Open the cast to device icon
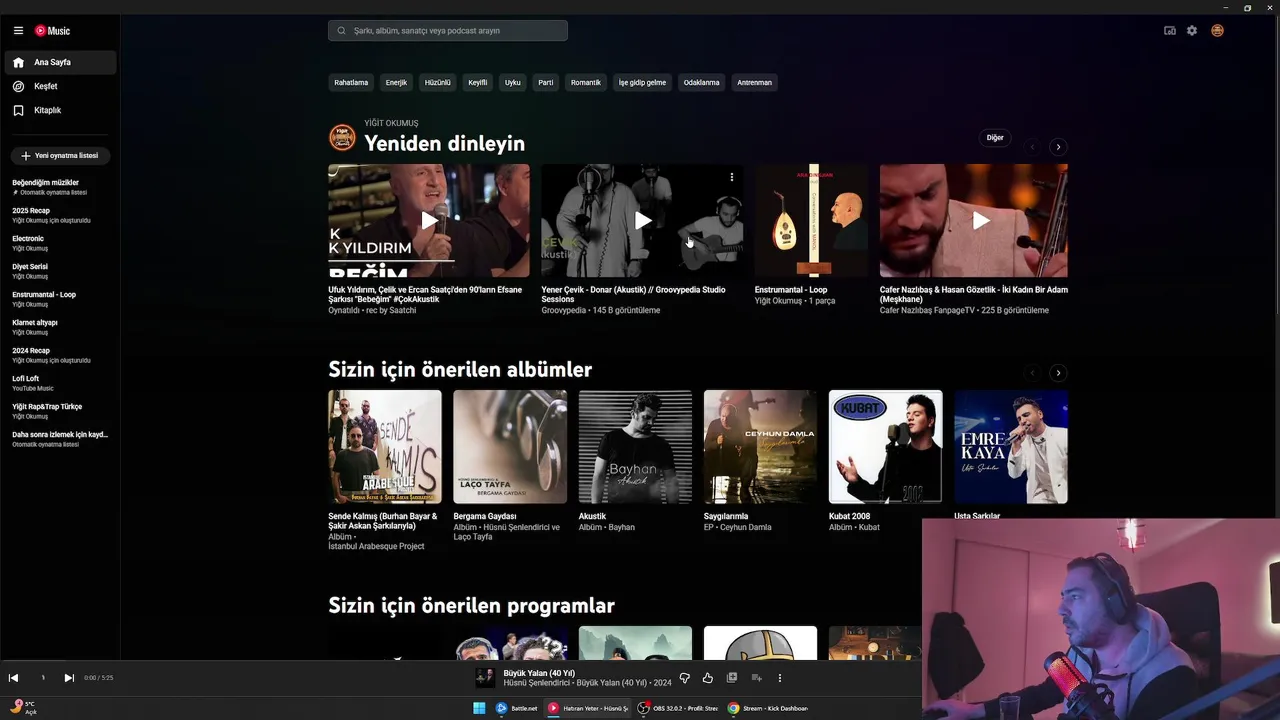The height and width of the screenshot is (720, 1280). click(1170, 31)
